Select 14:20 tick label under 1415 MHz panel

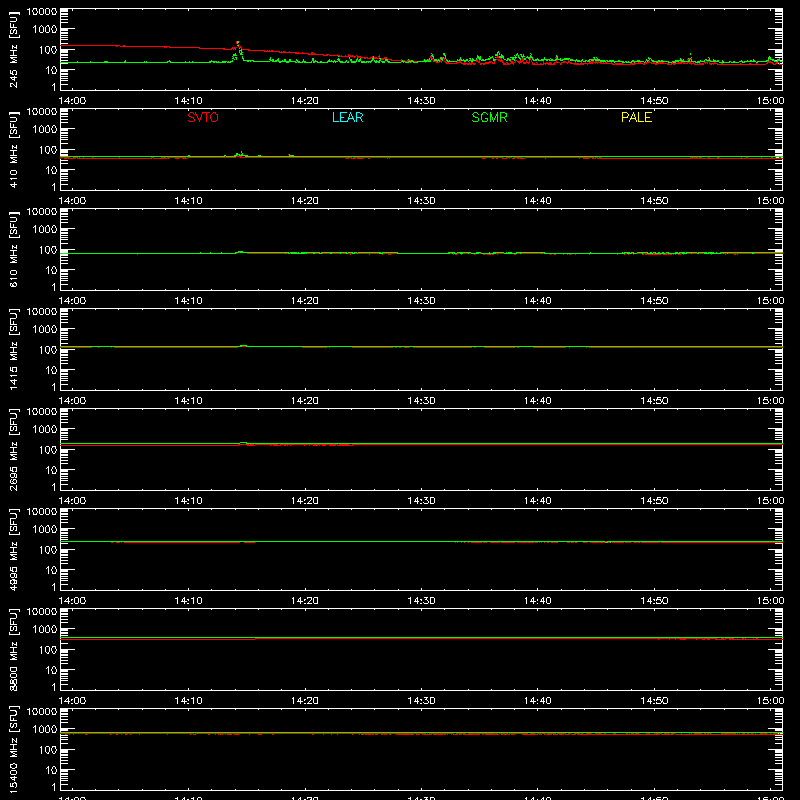click(x=305, y=401)
